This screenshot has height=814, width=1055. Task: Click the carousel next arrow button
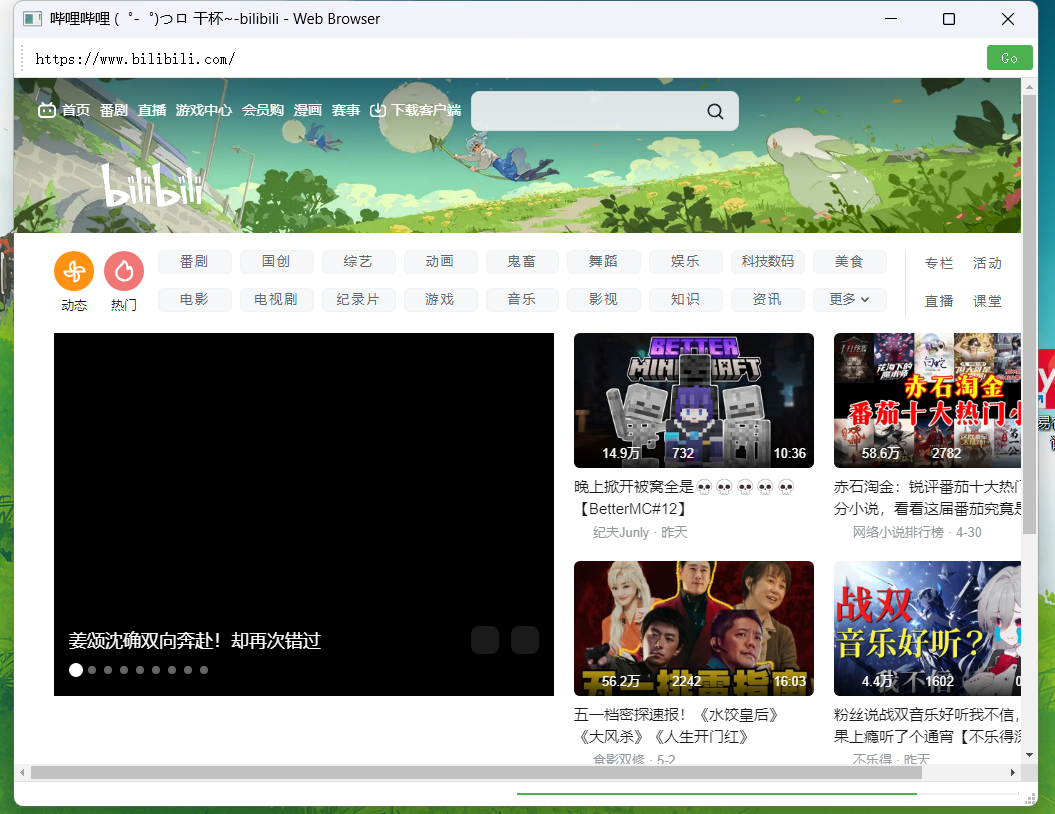coord(525,640)
